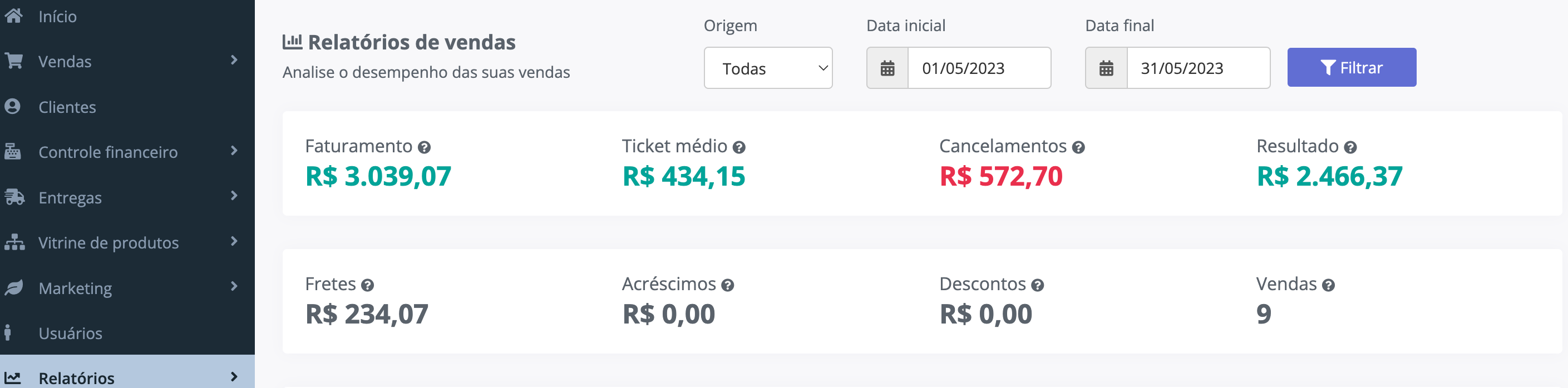This screenshot has width=1568, height=388.
Task: Expand the Marketing sidebar submenu chevron
Action: tap(234, 286)
